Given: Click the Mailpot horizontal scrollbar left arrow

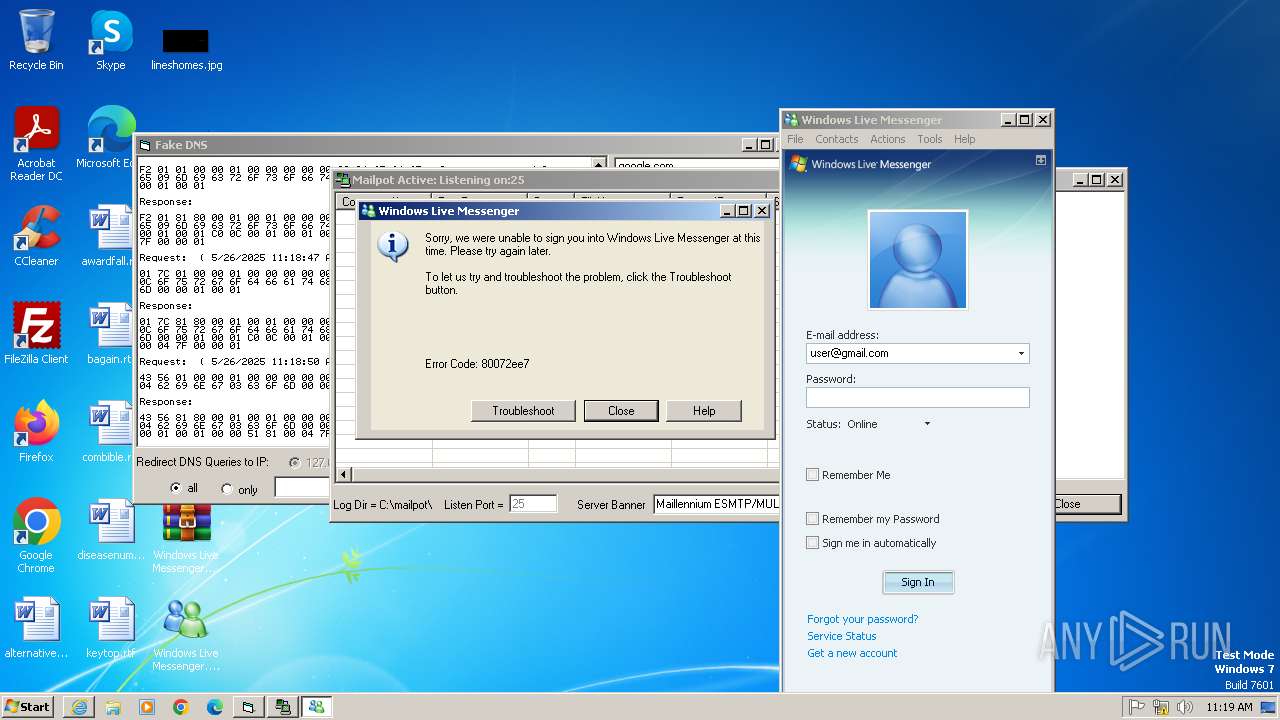Looking at the screenshot, I should 344,475.
